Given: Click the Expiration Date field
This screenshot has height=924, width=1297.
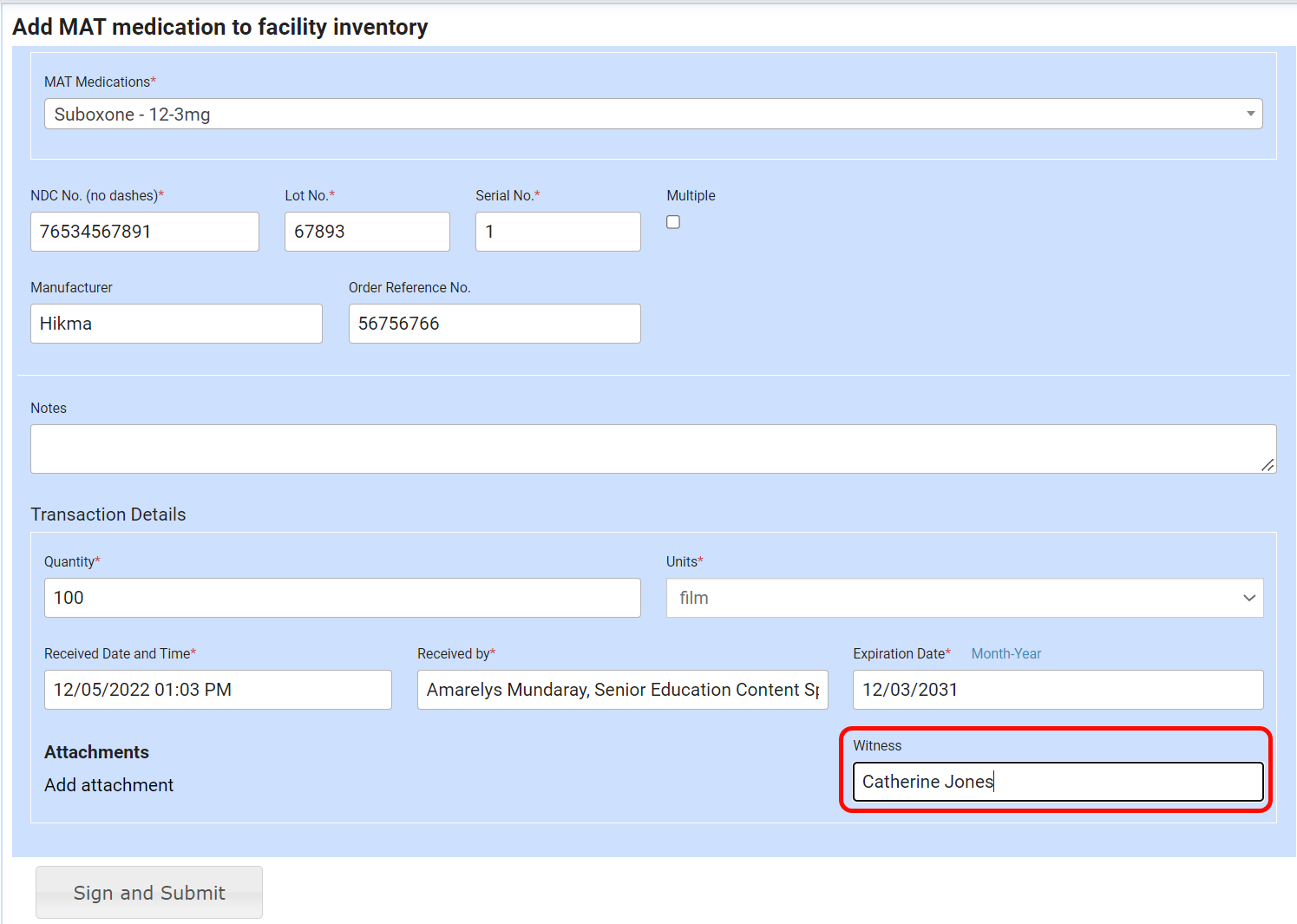Looking at the screenshot, I should pyautogui.click(x=1057, y=690).
